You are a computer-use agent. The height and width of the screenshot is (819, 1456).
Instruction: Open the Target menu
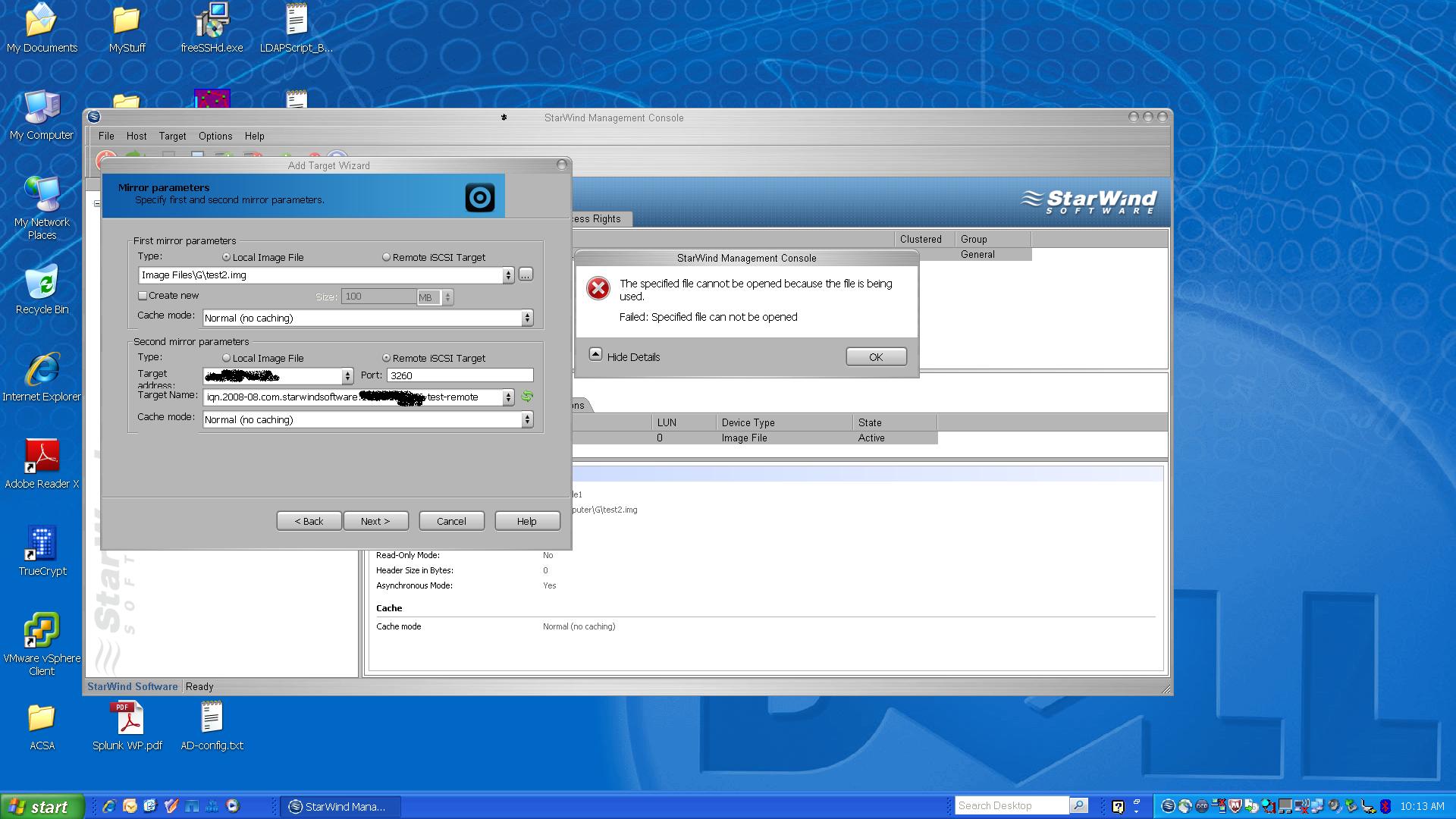(x=172, y=136)
